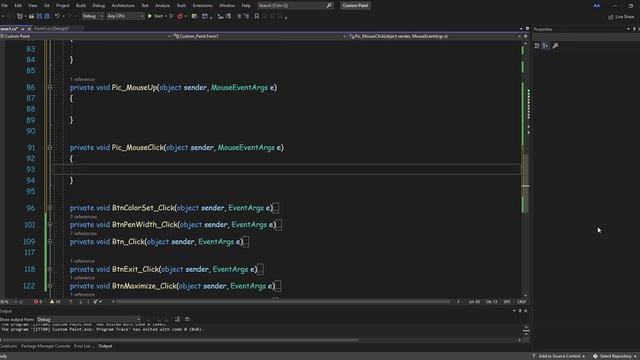Expand the Btn_Click method at line 109
The height and width of the screenshot is (360, 640).
50,242
